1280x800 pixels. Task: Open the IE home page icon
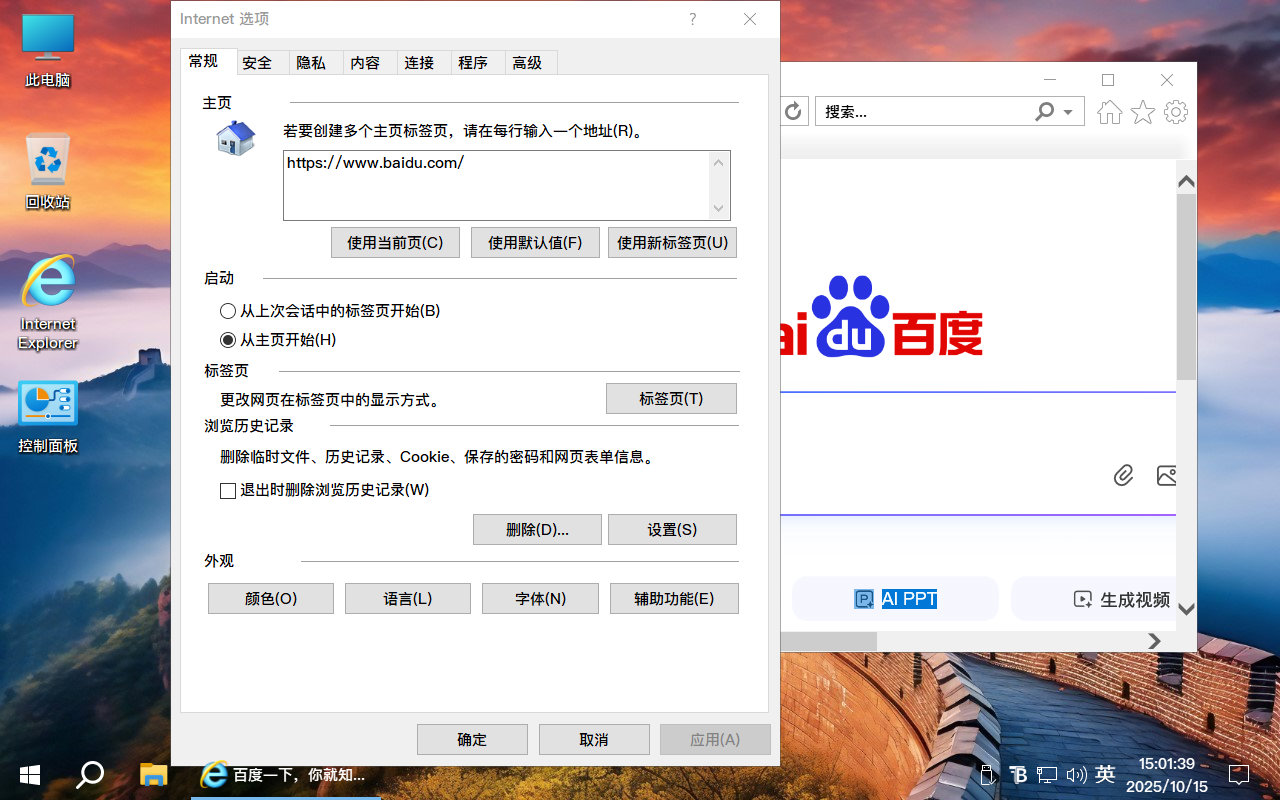click(1109, 112)
